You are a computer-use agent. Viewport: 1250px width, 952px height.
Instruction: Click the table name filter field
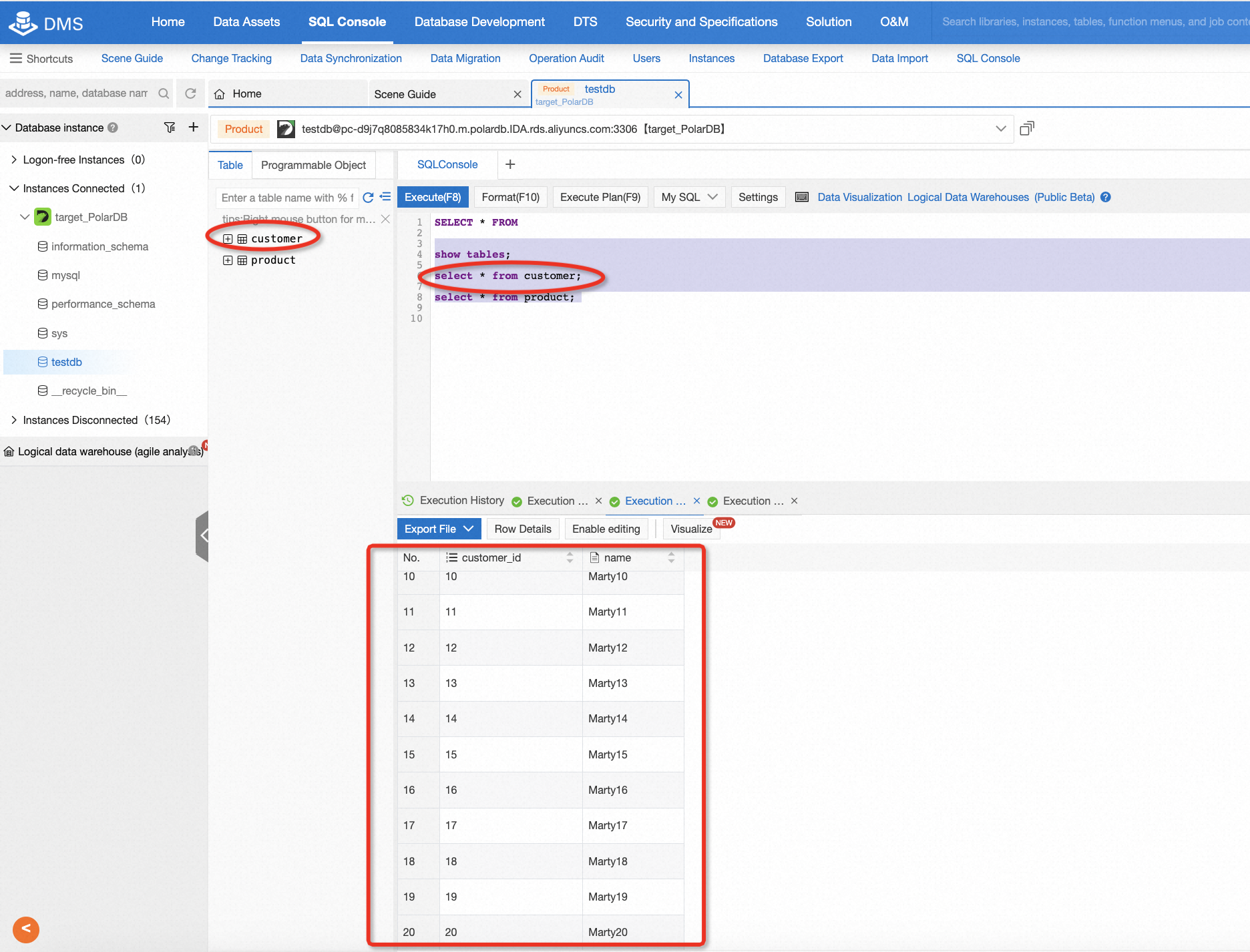tap(287, 198)
